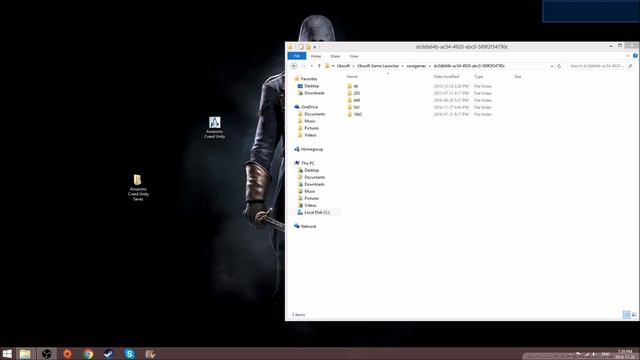Switch to large icons view layout icon
640x360 pixels.
[634, 314]
